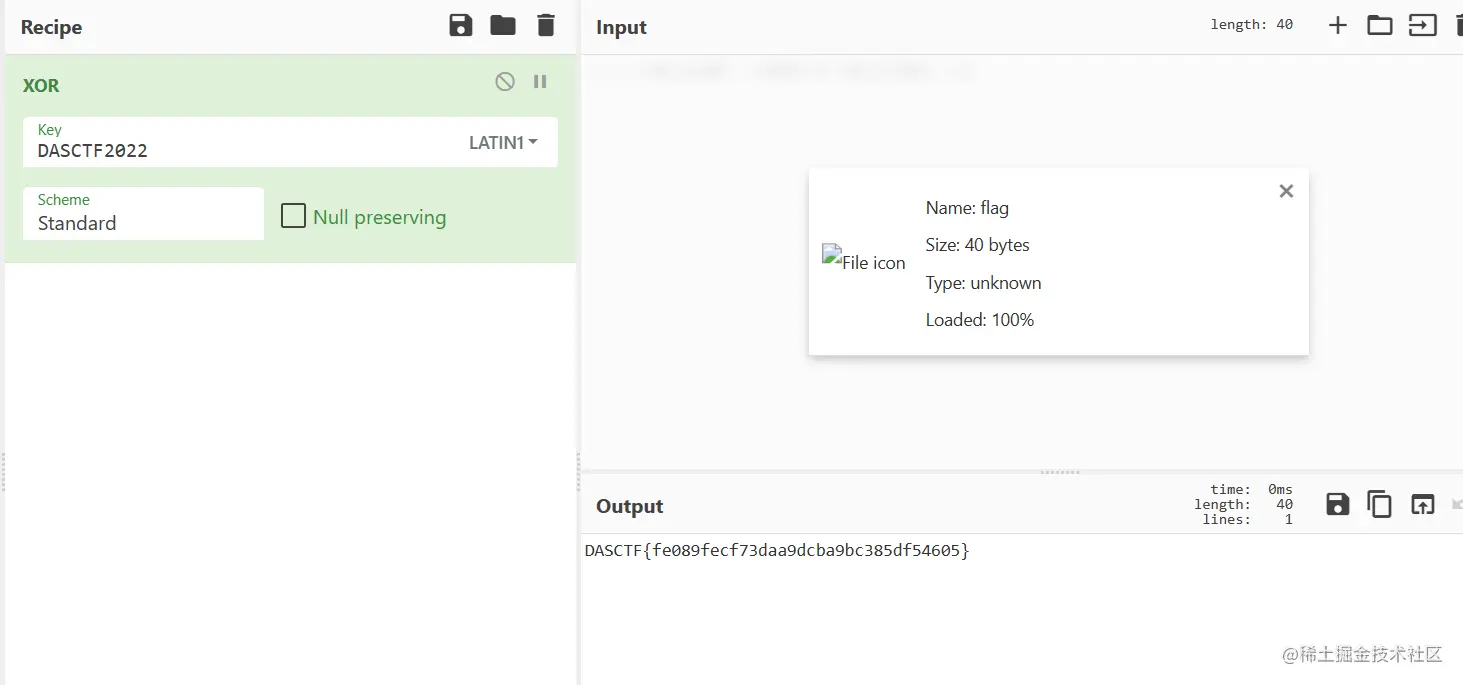Select the DASCTF flag output text

coord(777,551)
